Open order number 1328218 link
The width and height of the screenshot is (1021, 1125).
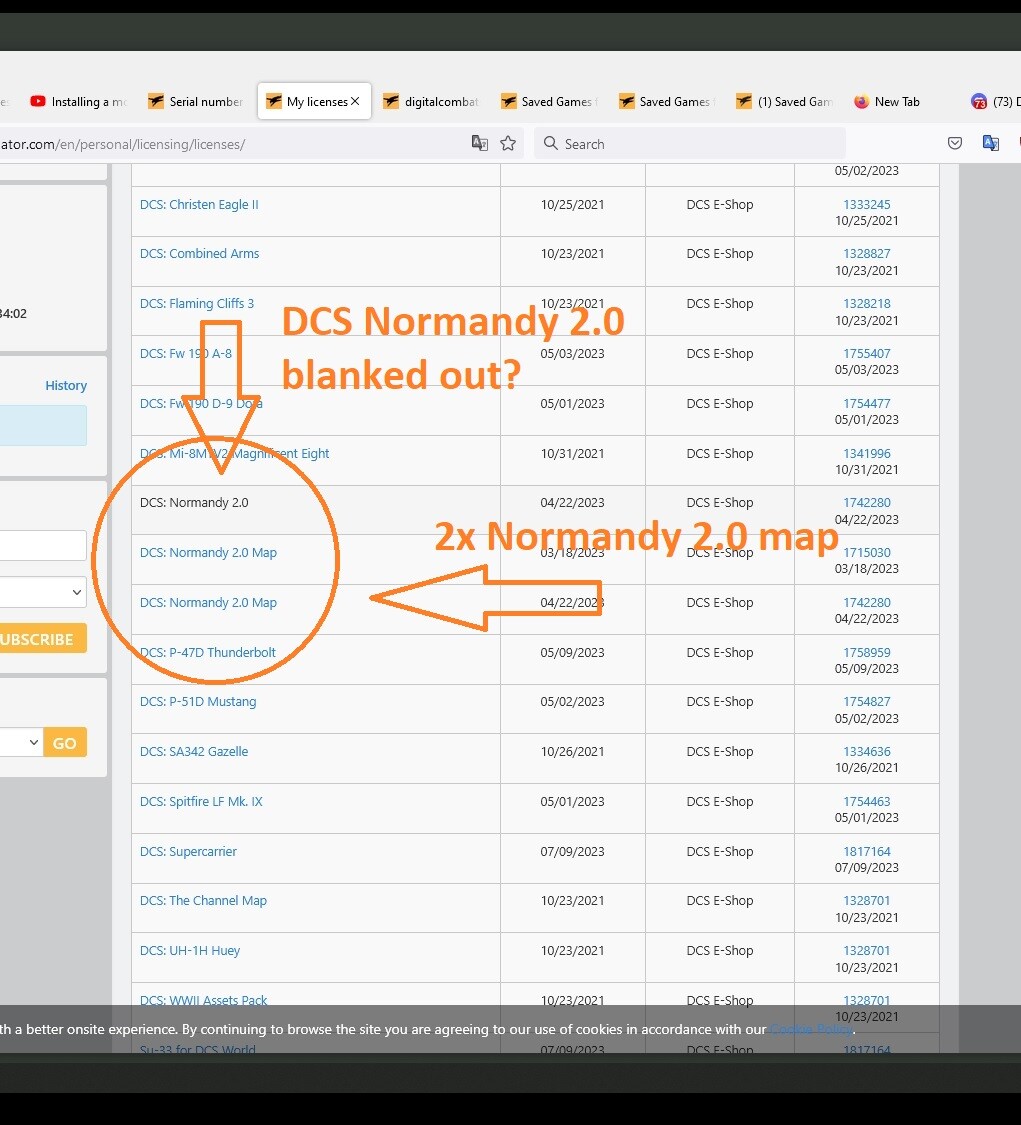[867, 303]
